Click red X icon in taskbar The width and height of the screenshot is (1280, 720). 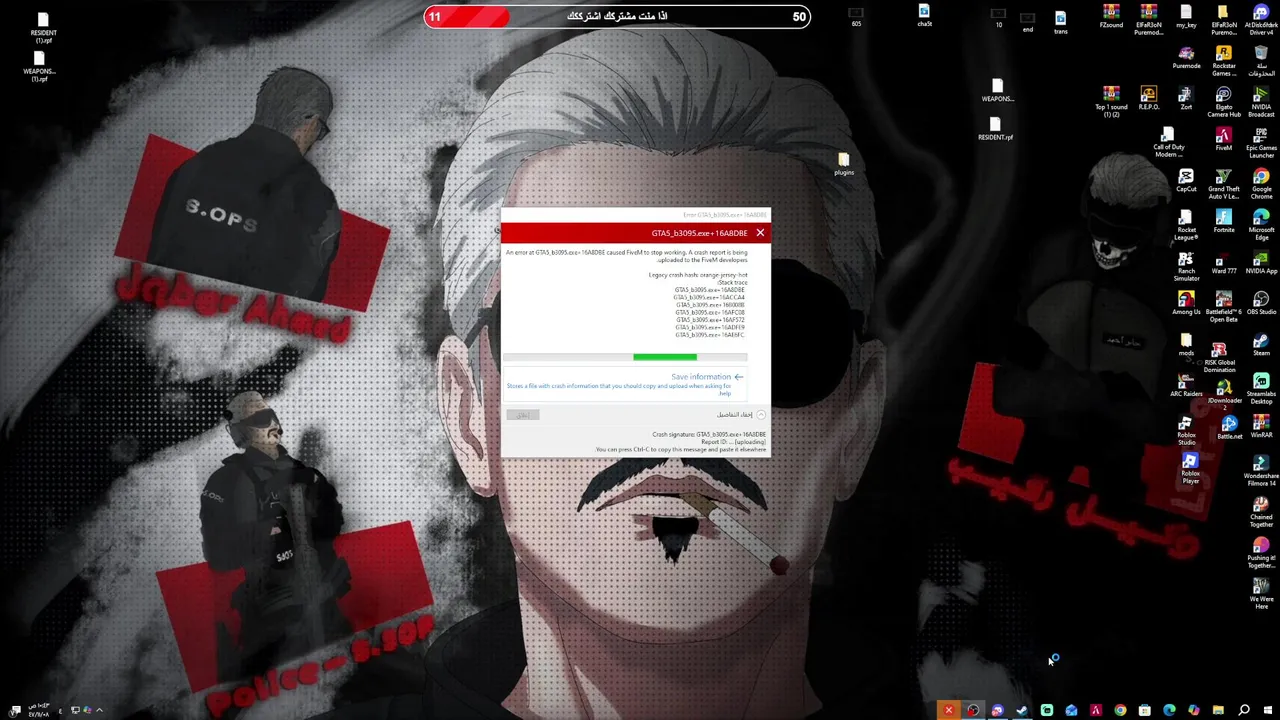(948, 710)
